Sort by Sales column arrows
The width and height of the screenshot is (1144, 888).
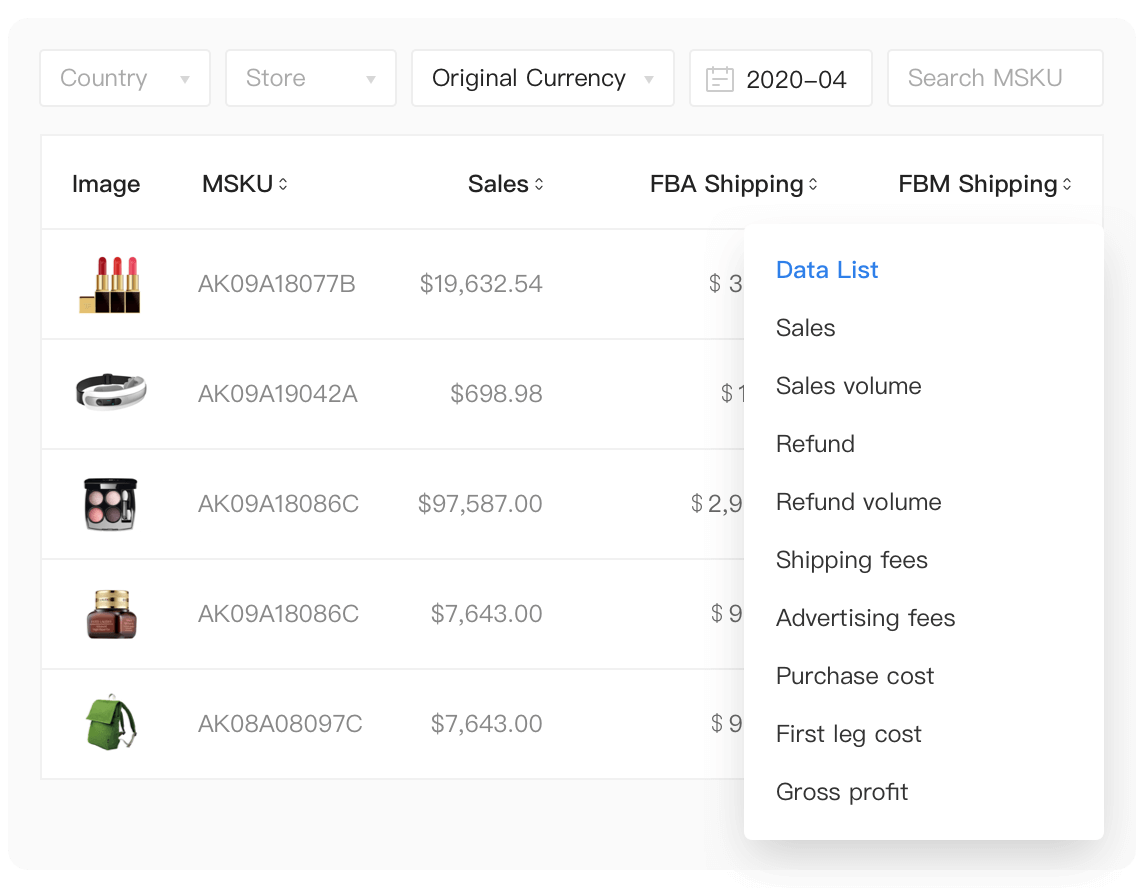tap(539, 184)
